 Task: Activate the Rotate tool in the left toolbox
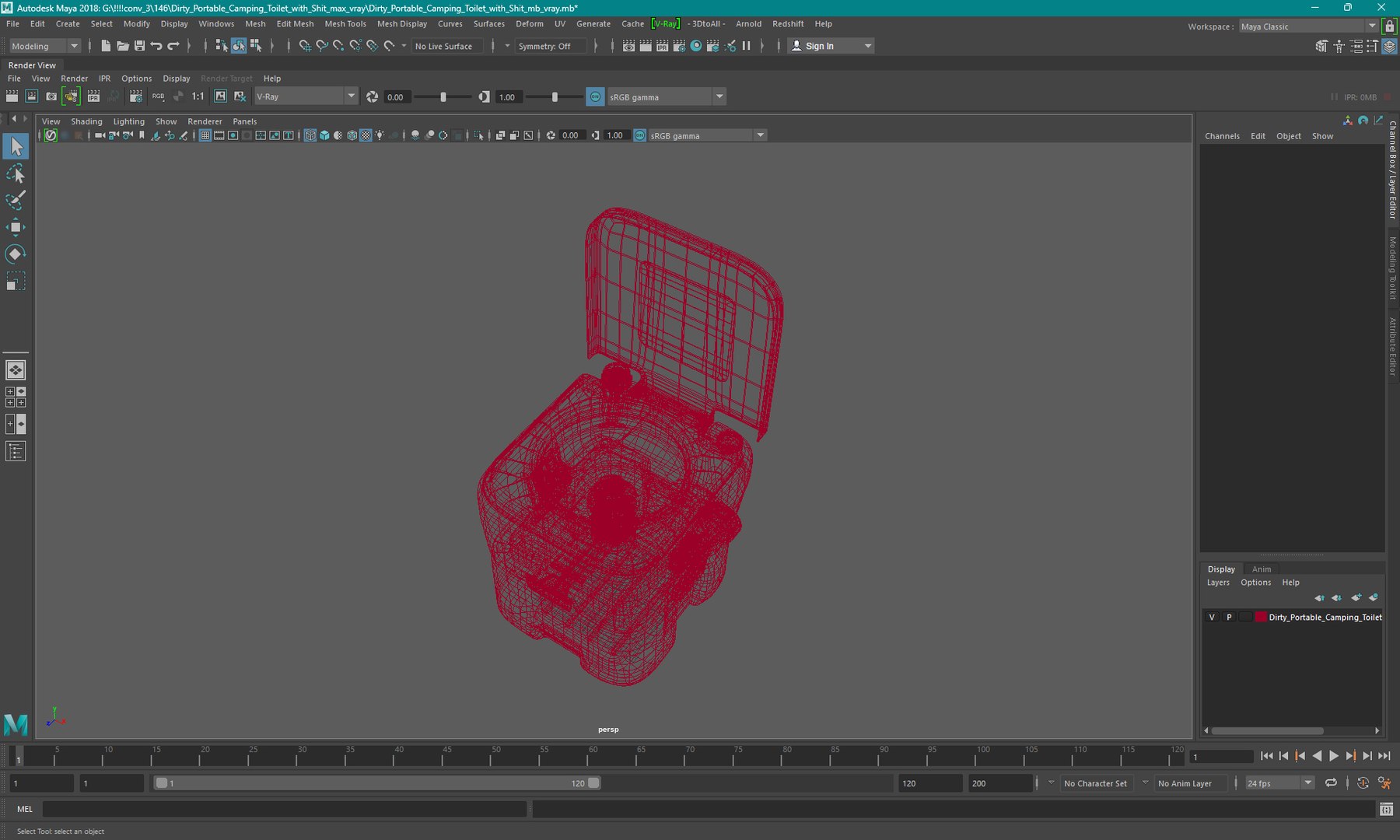point(16,254)
